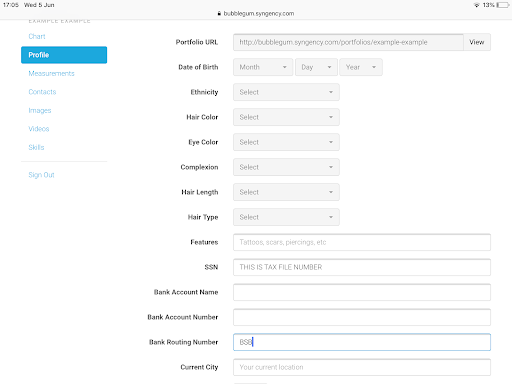Open the birth Month dropdown
Viewport: 512px width, 384px height.
tap(263, 67)
